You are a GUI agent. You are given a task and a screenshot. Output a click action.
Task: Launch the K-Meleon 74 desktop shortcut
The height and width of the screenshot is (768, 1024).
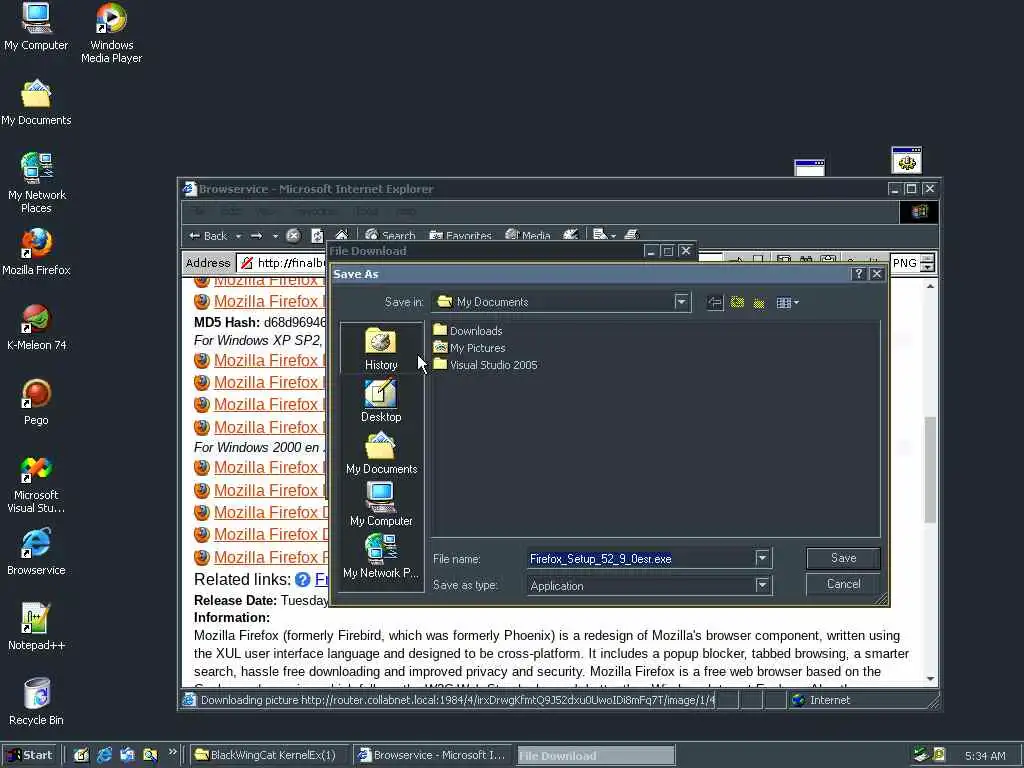click(36, 327)
